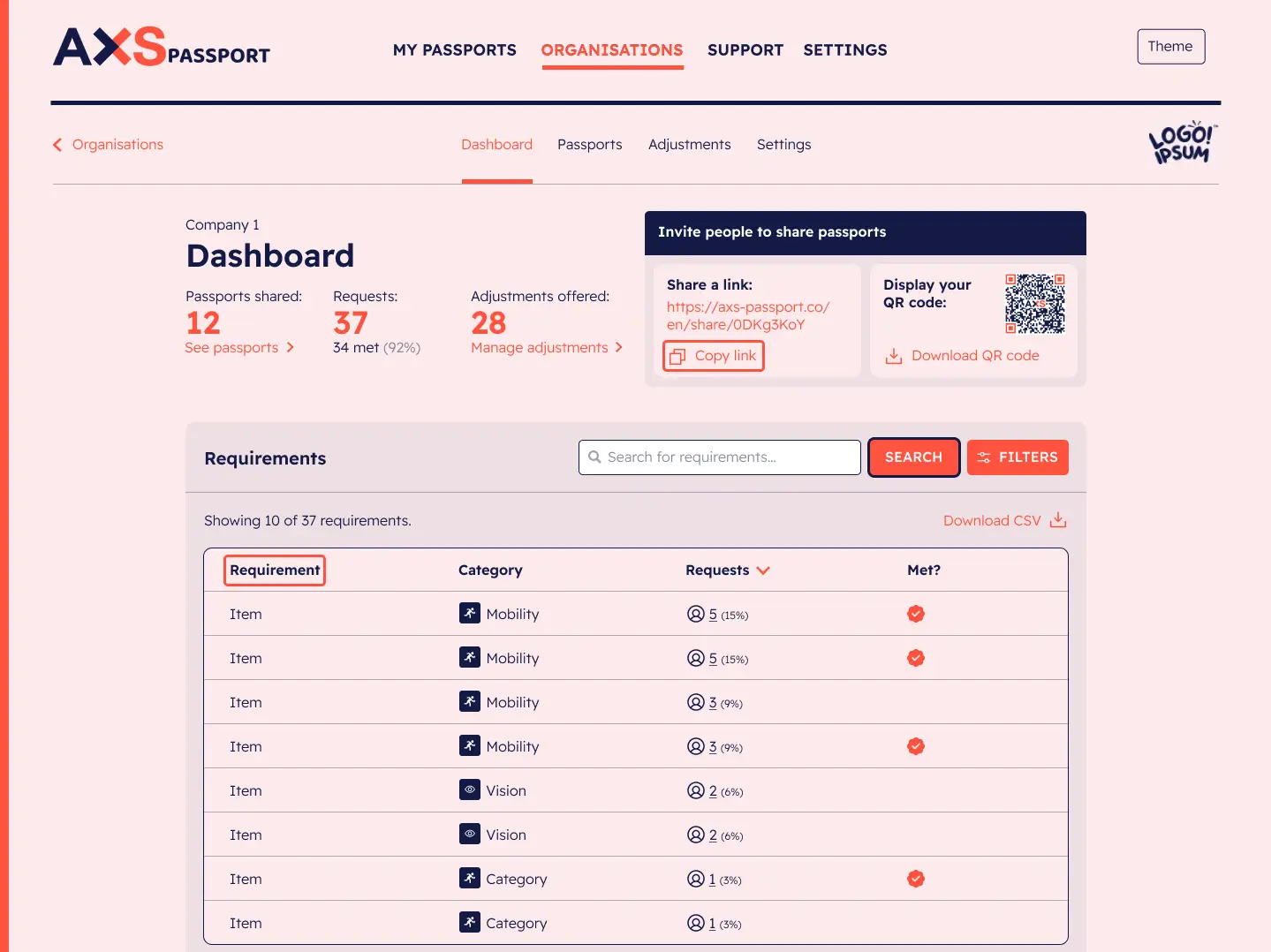Open the 3 requests count in third row
Screen dimensions: 1271x952
pyautogui.click(x=713, y=703)
